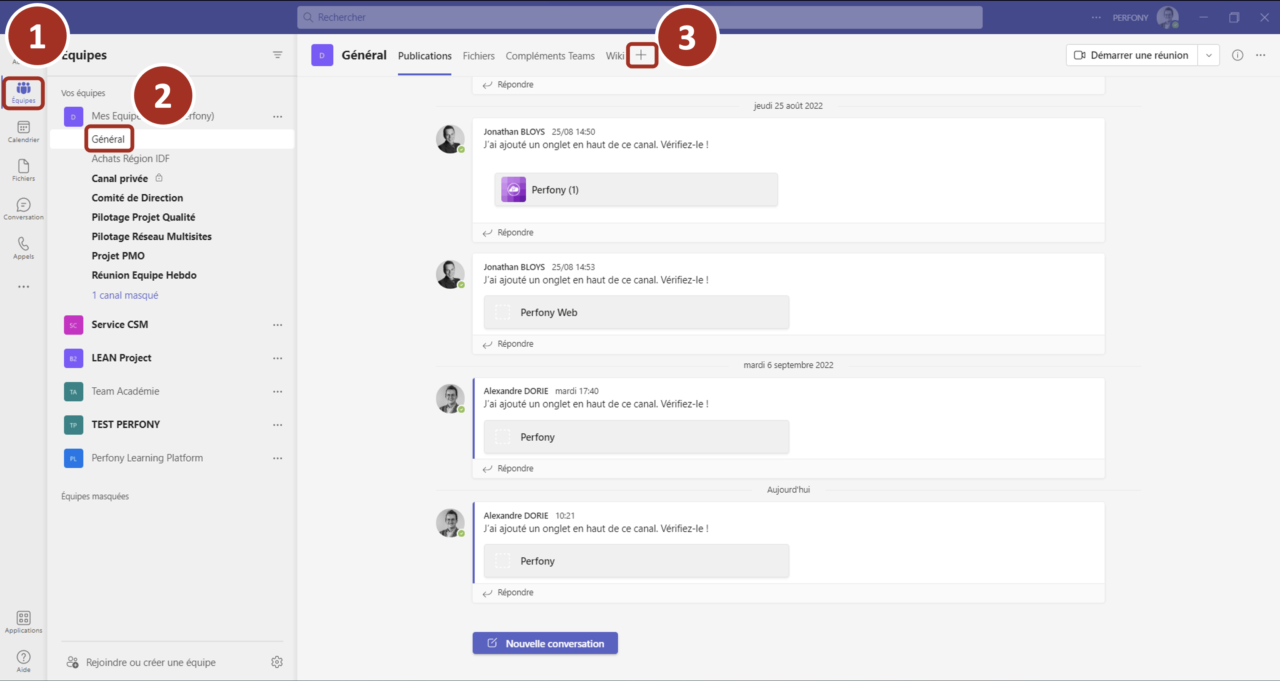The image size is (1280, 681).
Task: Open the Applications icon at bottom left
Action: click(x=22, y=620)
